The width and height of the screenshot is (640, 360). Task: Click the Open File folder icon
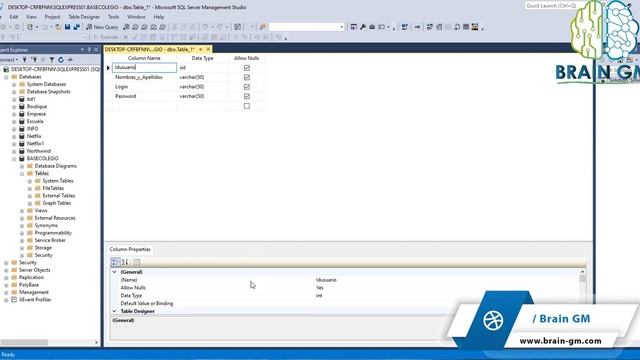click(x=58, y=27)
